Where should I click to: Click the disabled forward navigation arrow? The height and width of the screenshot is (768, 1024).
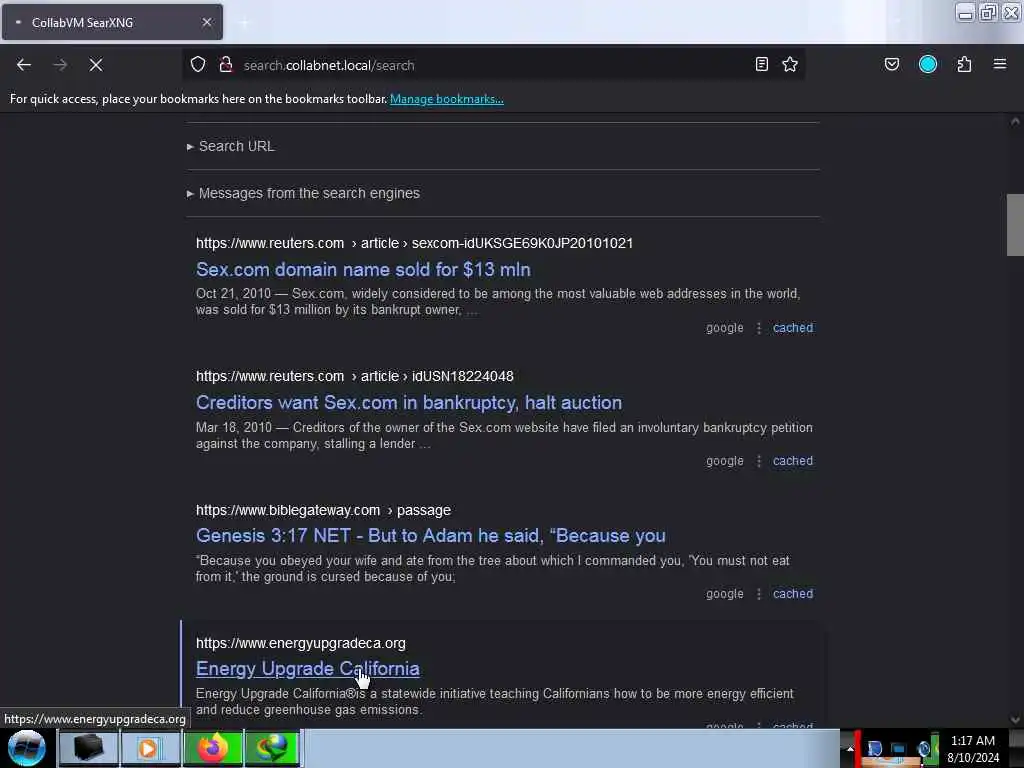[60, 65]
